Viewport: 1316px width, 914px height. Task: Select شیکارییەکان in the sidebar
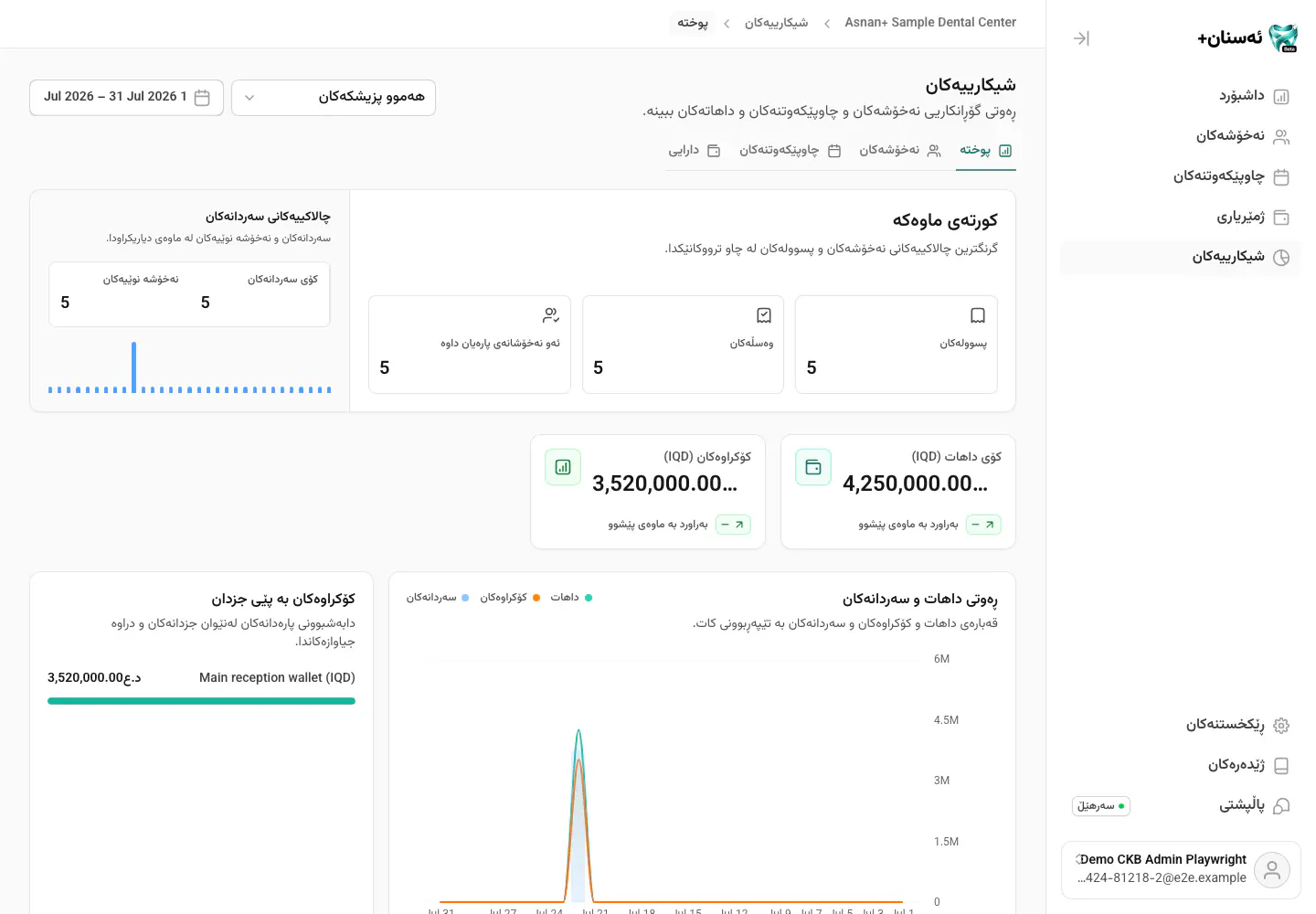click(x=1180, y=257)
